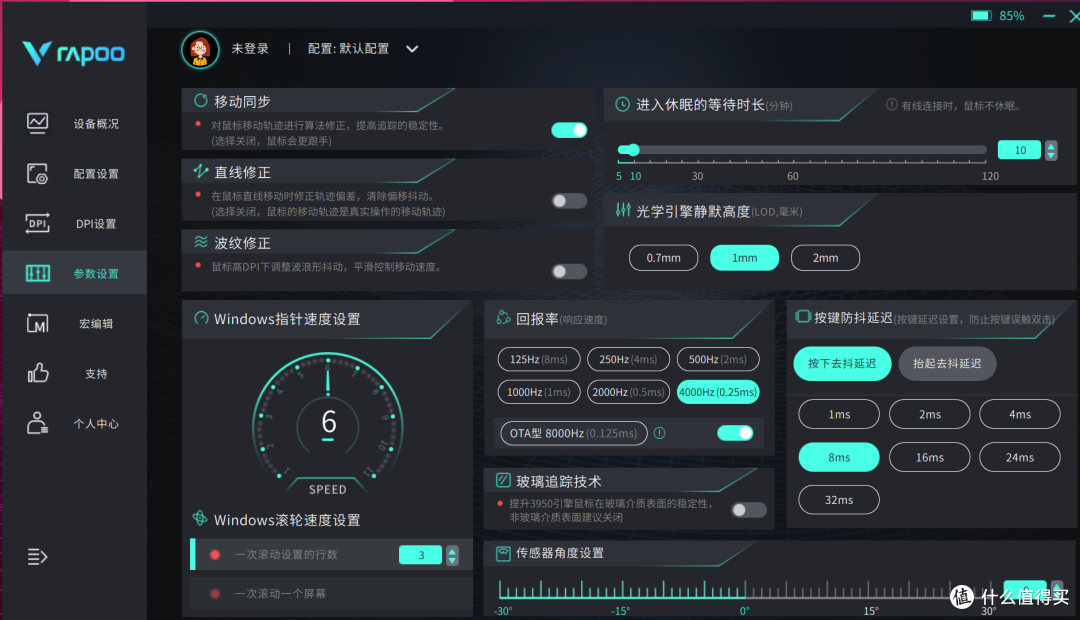The height and width of the screenshot is (620, 1080).
Task: Adjust scroll lines stepper arrows
Action: (x=453, y=555)
